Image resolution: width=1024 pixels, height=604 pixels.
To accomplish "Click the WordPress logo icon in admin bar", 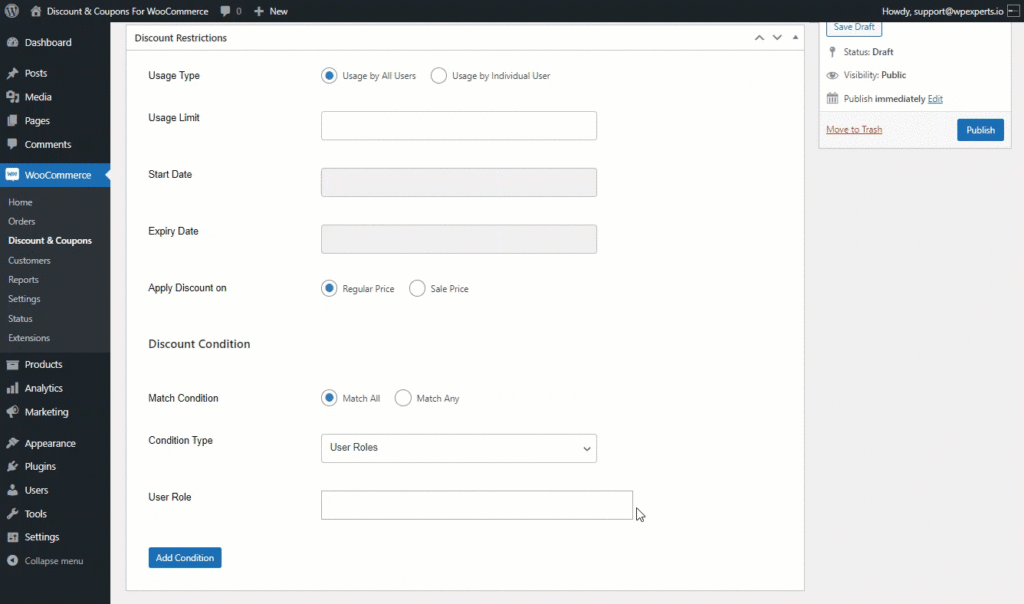I will tap(12, 11).
